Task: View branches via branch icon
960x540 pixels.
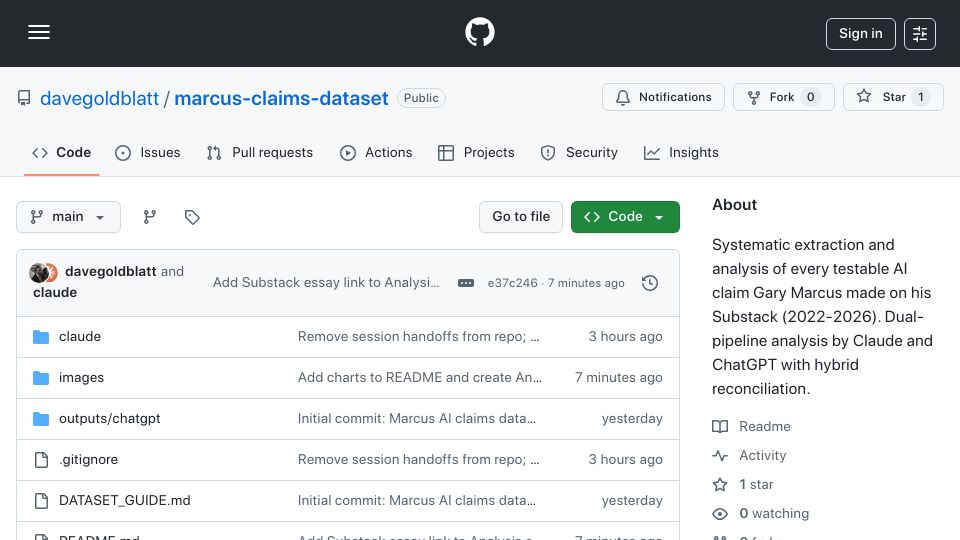Action: [150, 217]
